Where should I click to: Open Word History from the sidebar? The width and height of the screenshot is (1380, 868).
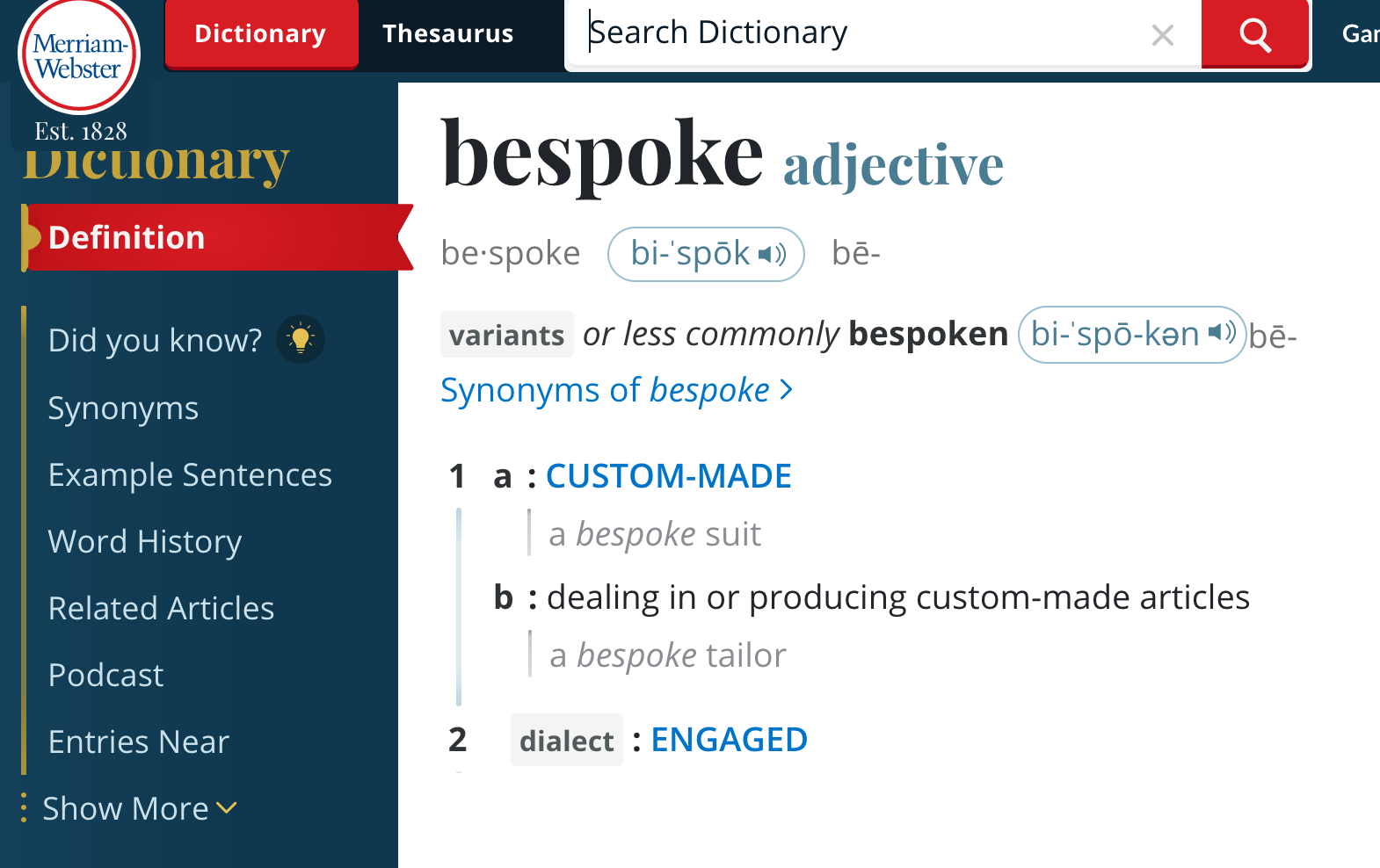coord(145,542)
